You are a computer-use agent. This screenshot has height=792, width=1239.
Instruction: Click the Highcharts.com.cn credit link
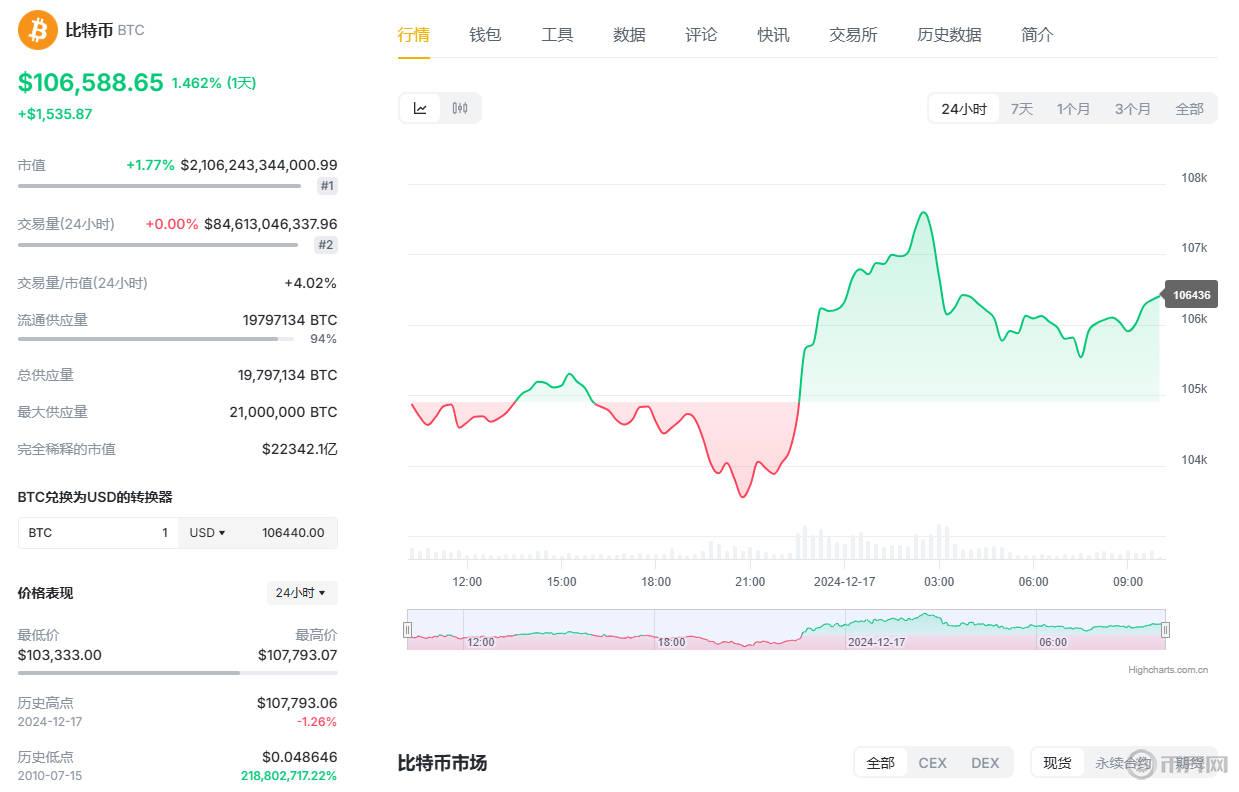click(x=1167, y=670)
